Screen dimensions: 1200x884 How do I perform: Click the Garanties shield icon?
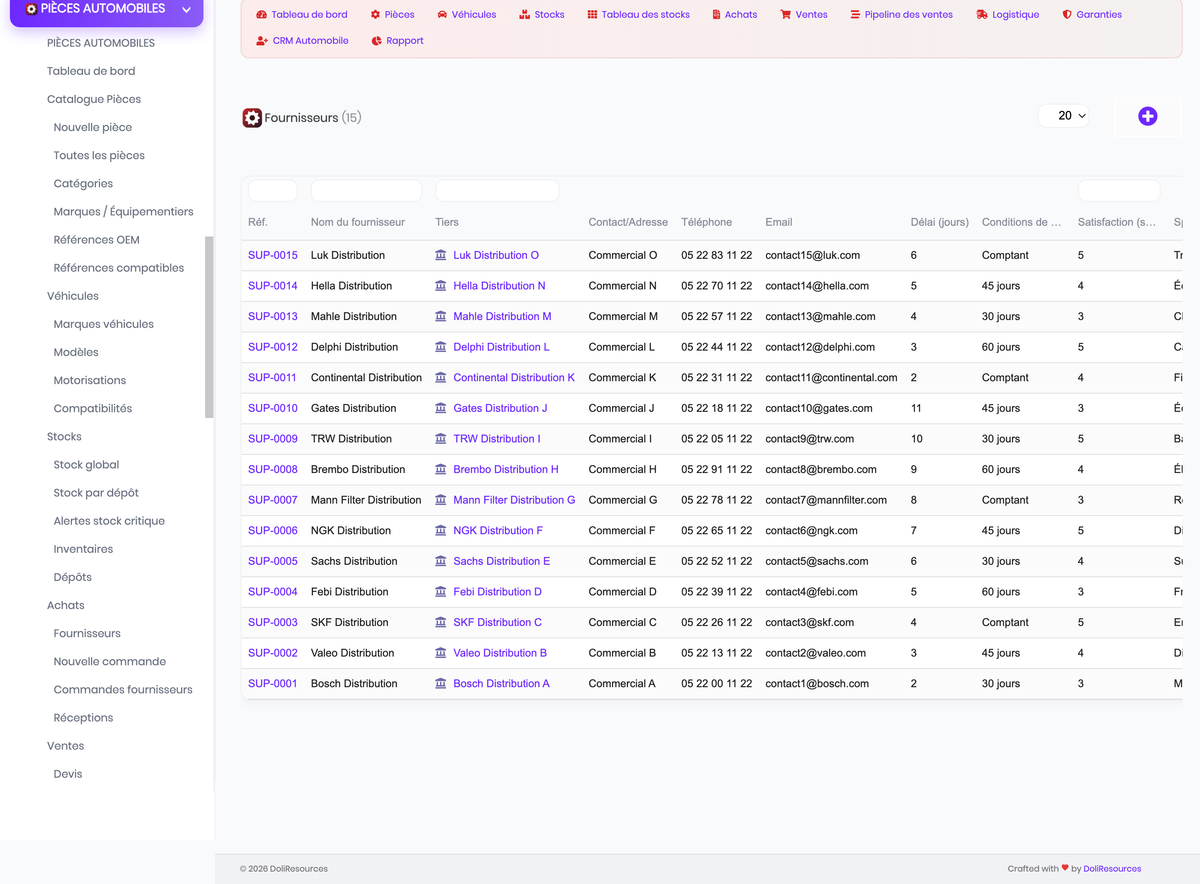click(1067, 15)
